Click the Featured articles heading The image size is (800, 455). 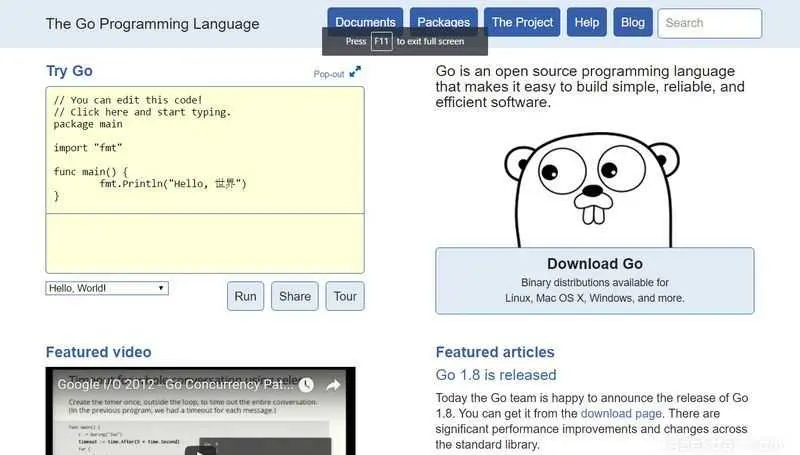(495, 352)
